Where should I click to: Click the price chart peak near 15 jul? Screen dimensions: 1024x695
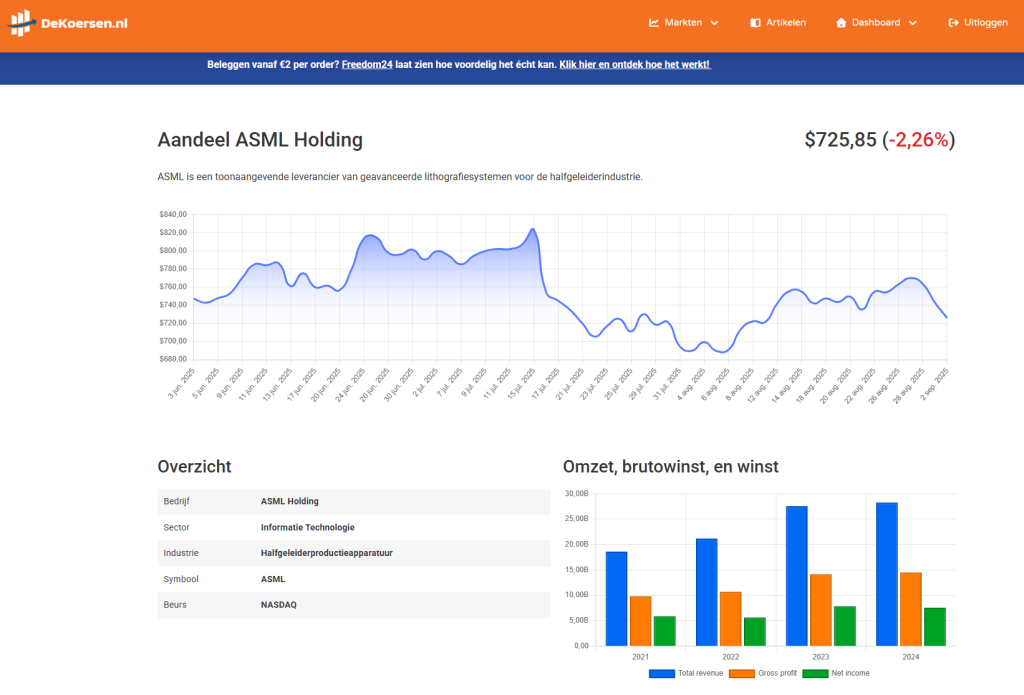coord(533,230)
